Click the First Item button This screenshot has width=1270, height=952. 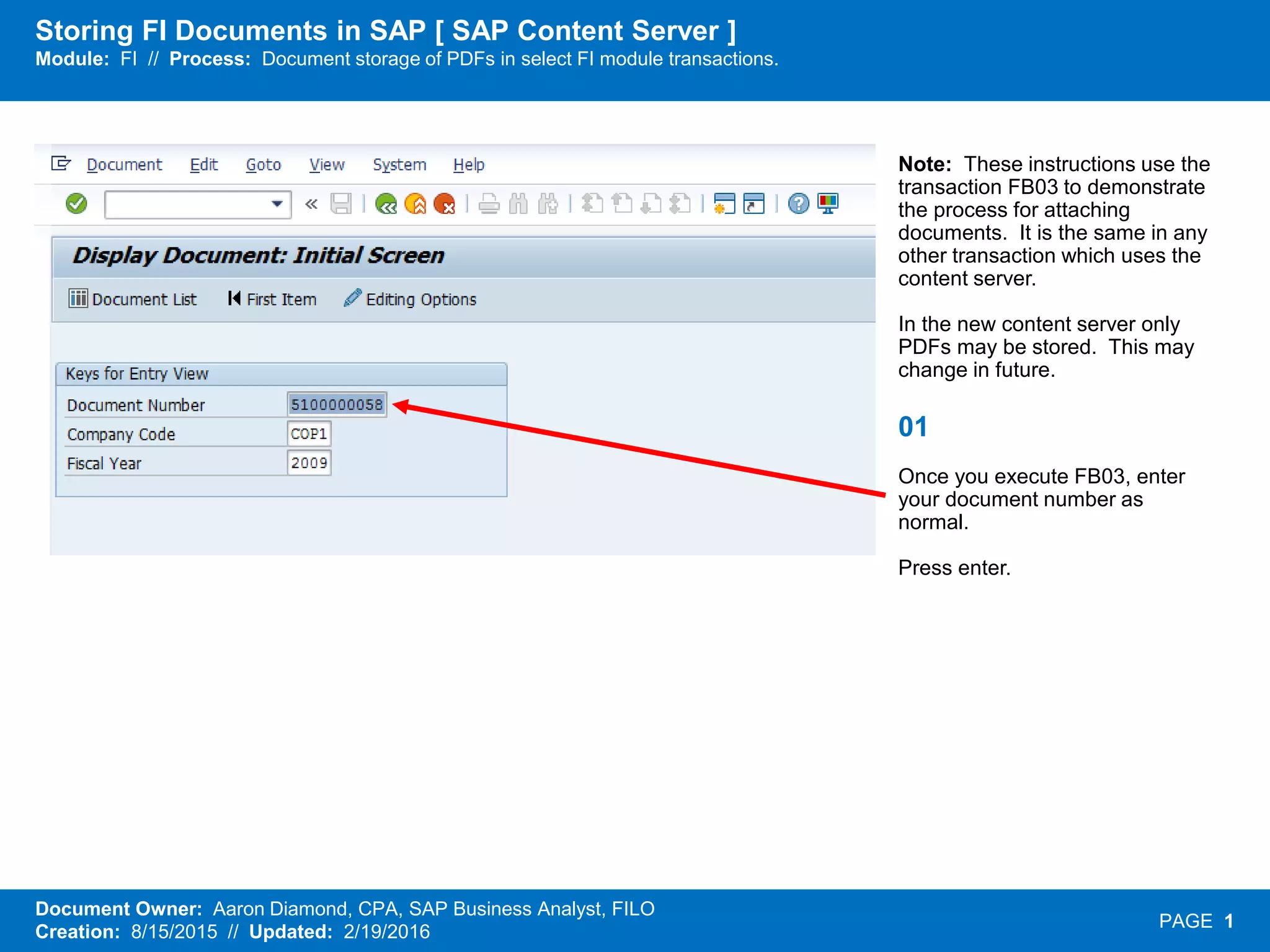pyautogui.click(x=272, y=299)
